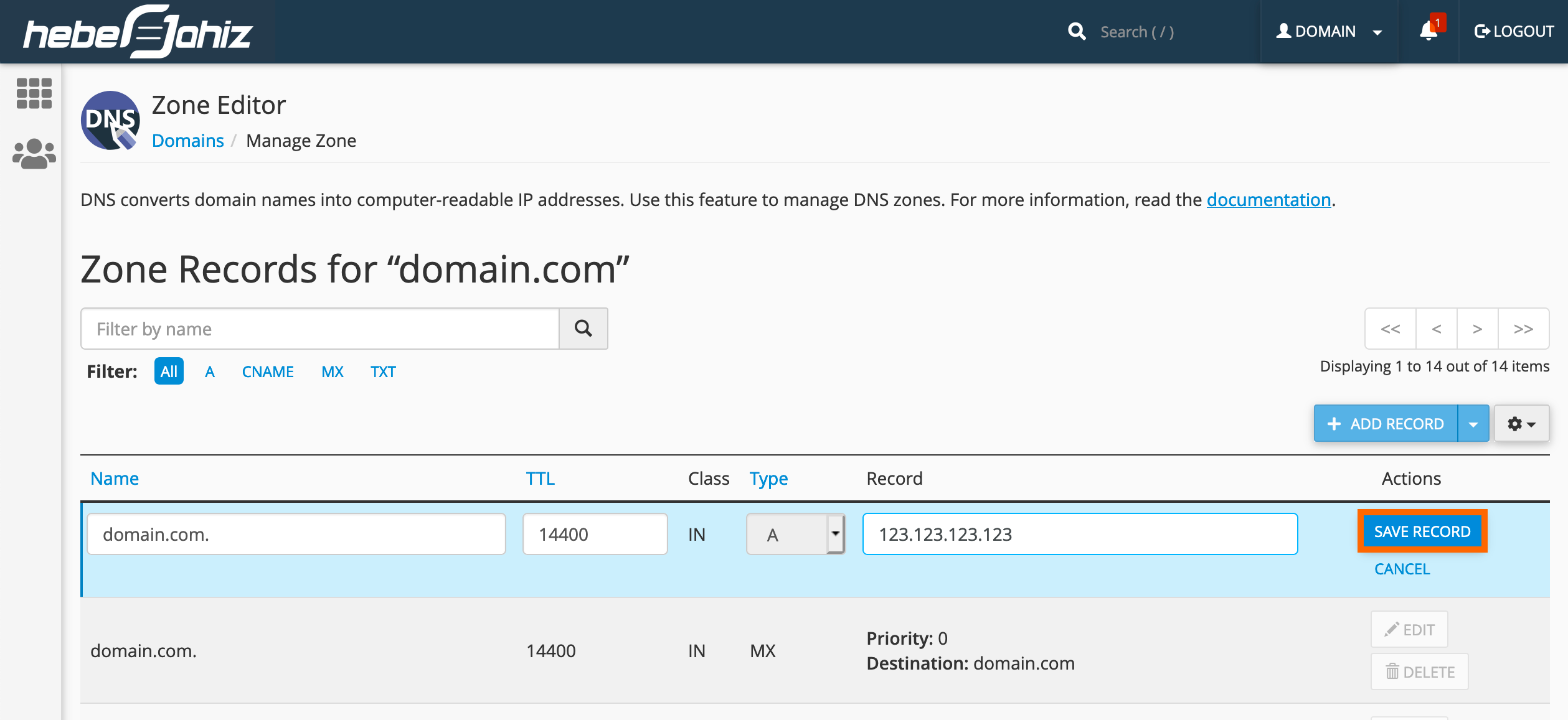Image resolution: width=1568 pixels, height=720 pixels.
Task: Click the MX filter tab
Action: pyautogui.click(x=333, y=371)
